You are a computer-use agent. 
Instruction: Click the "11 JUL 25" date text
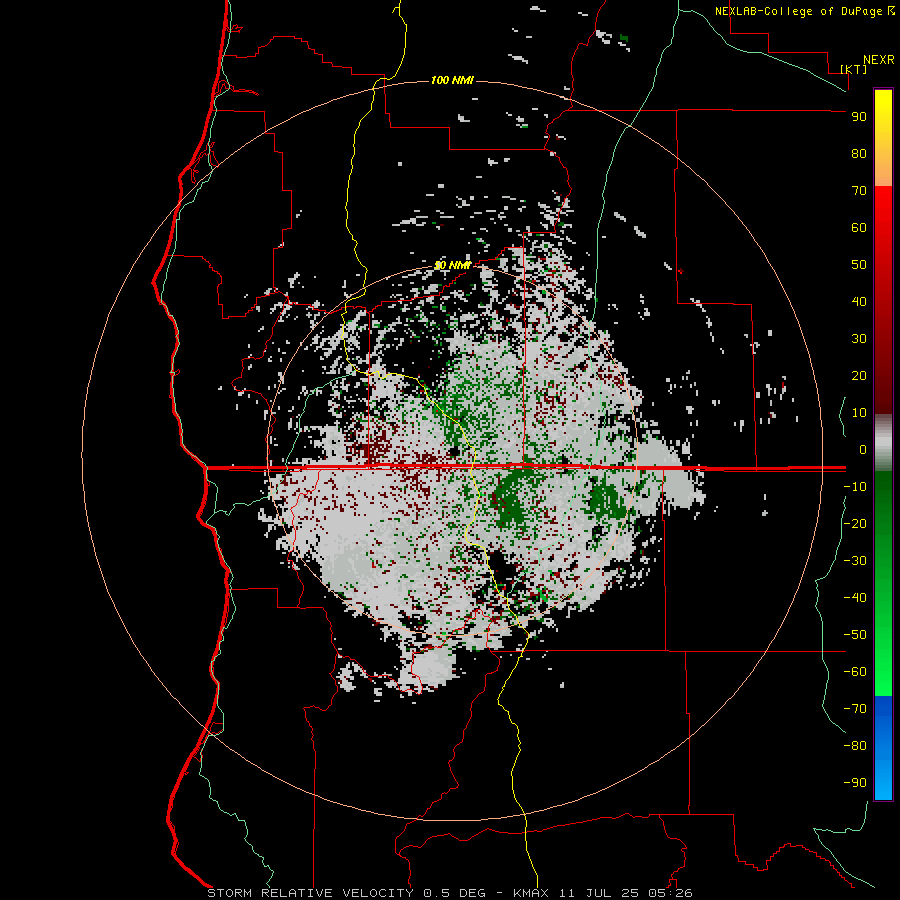599,893
